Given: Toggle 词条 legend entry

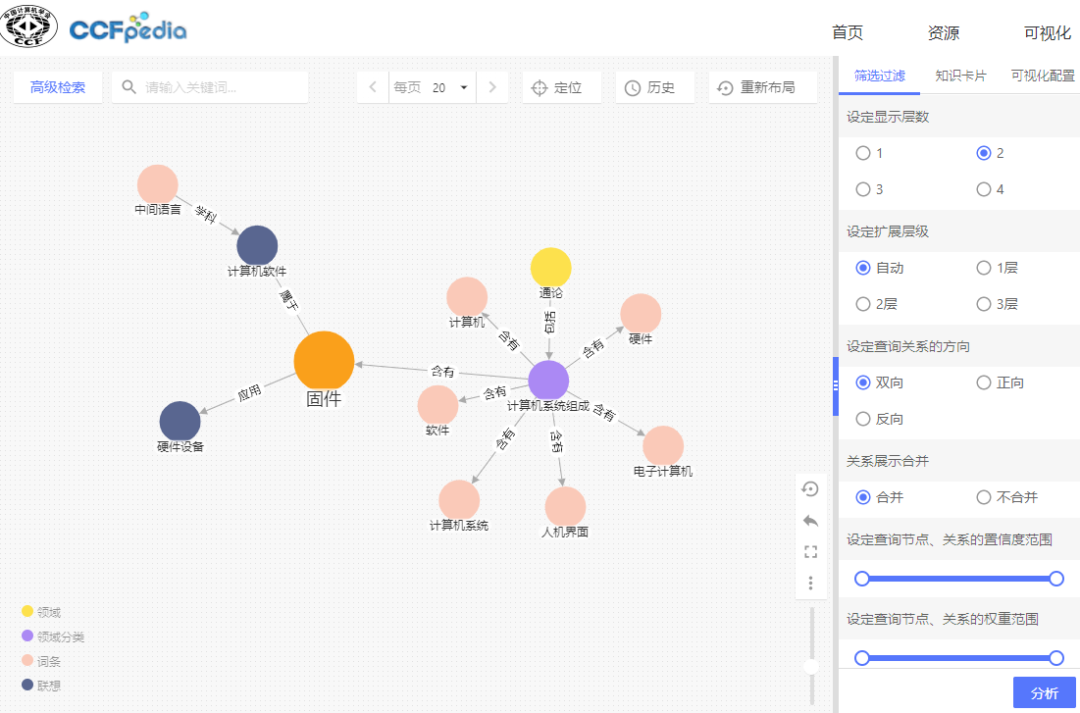Looking at the screenshot, I should 41,661.
